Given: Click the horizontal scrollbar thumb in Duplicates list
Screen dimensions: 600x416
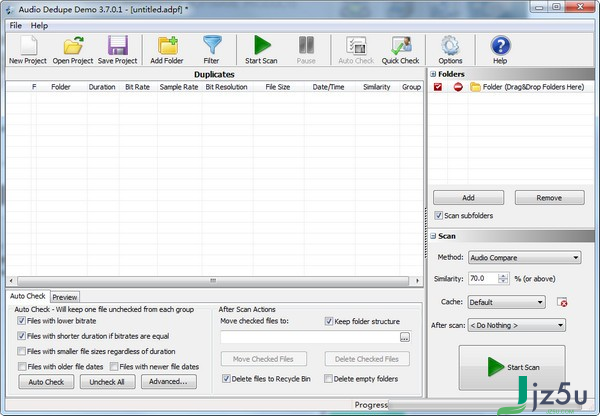Looking at the screenshot, I should pyautogui.click(x=213, y=281).
